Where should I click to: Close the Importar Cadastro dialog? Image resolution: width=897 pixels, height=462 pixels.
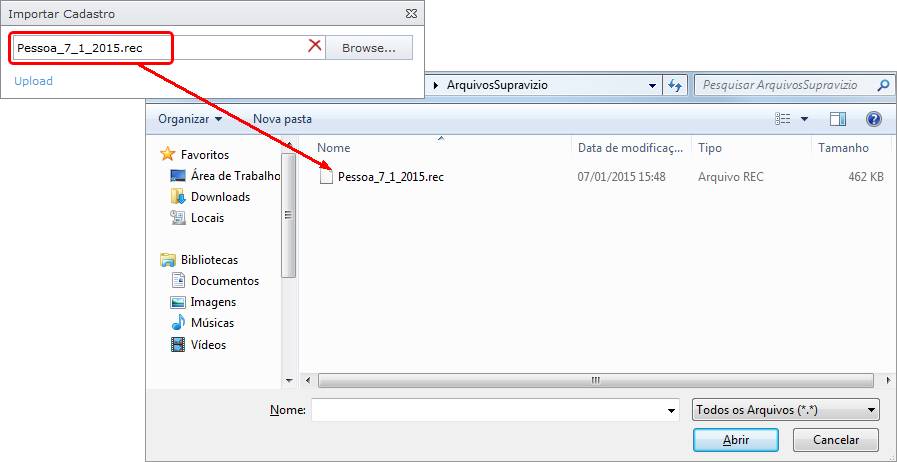coord(411,13)
